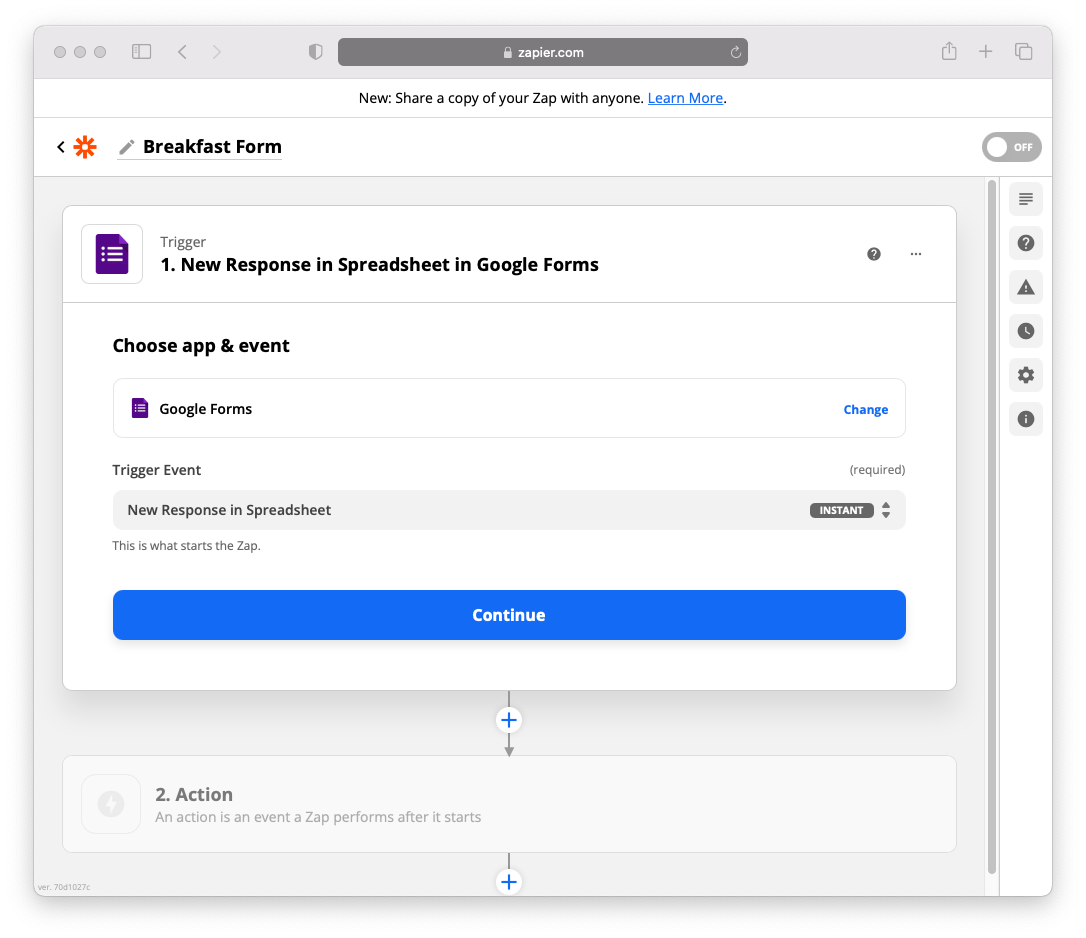Go forward in Safari history
The width and height of the screenshot is (1086, 938).
[x=217, y=52]
